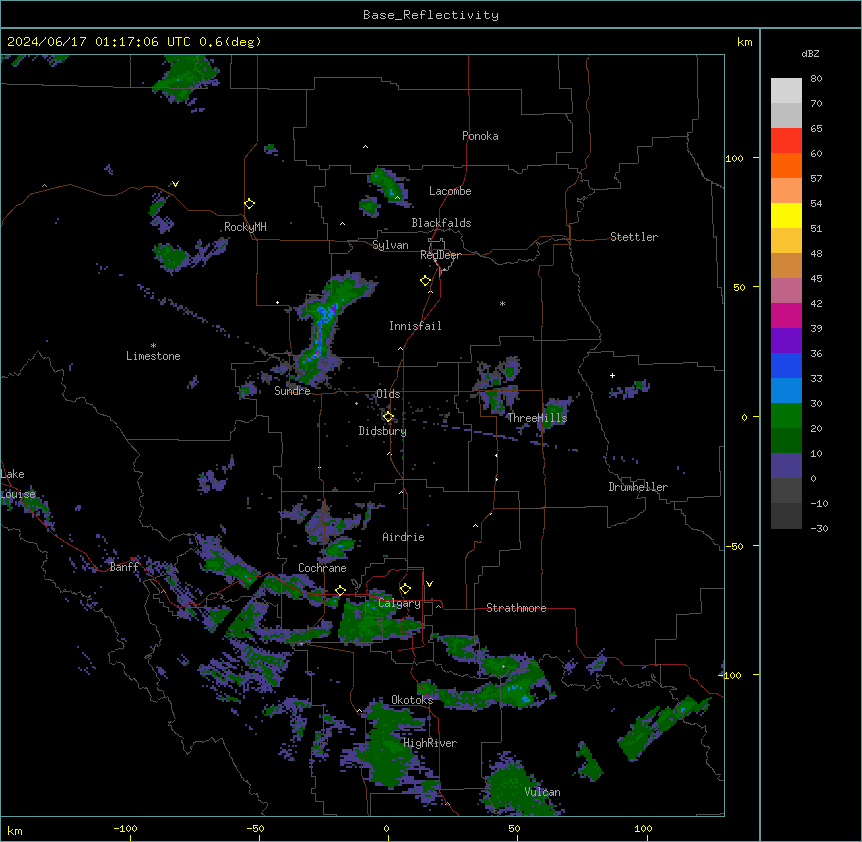The width and height of the screenshot is (862, 842).
Task: Click the white plus marker north of Drumheller
Action: 612,375
